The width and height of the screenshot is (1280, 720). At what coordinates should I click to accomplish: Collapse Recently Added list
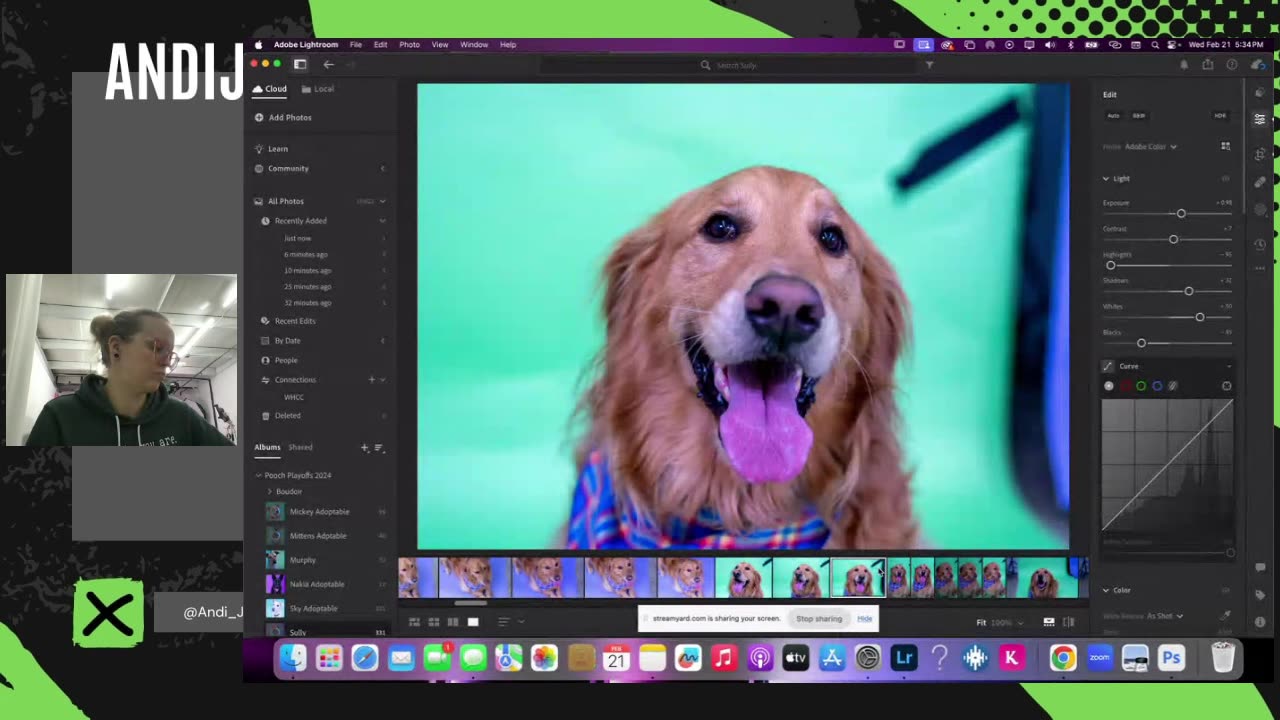click(x=382, y=221)
